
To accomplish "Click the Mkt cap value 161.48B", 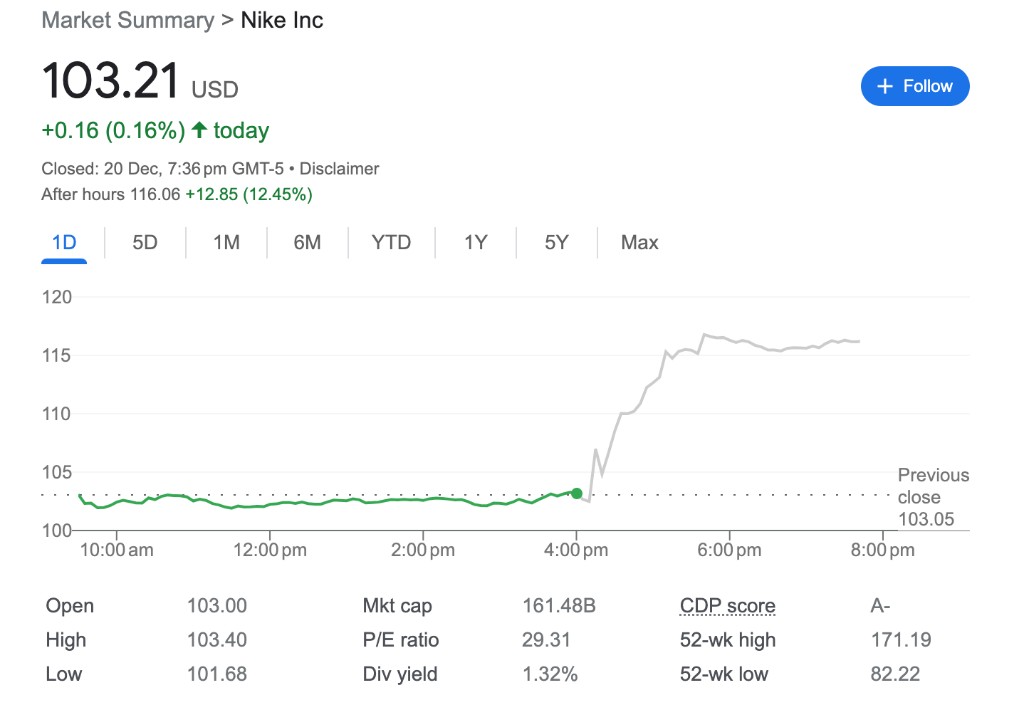I will [x=558, y=606].
